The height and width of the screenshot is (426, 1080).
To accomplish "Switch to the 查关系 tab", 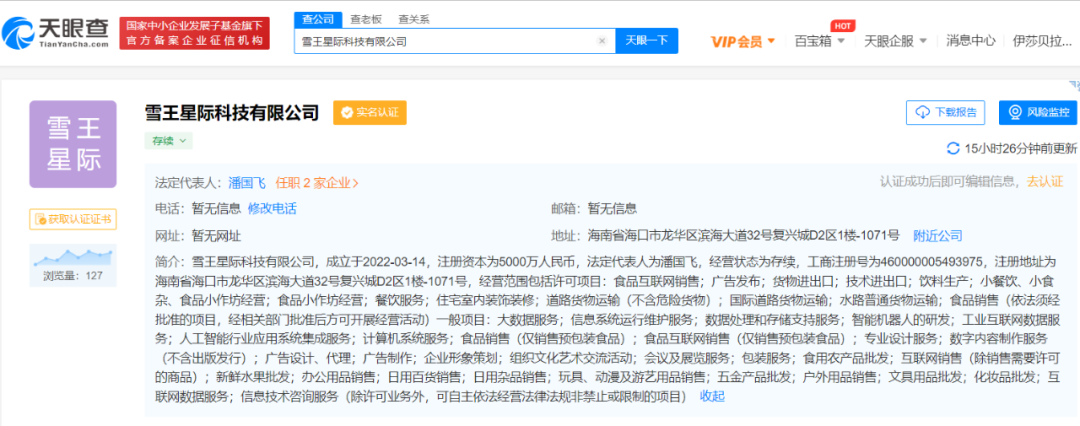I will (413, 19).
